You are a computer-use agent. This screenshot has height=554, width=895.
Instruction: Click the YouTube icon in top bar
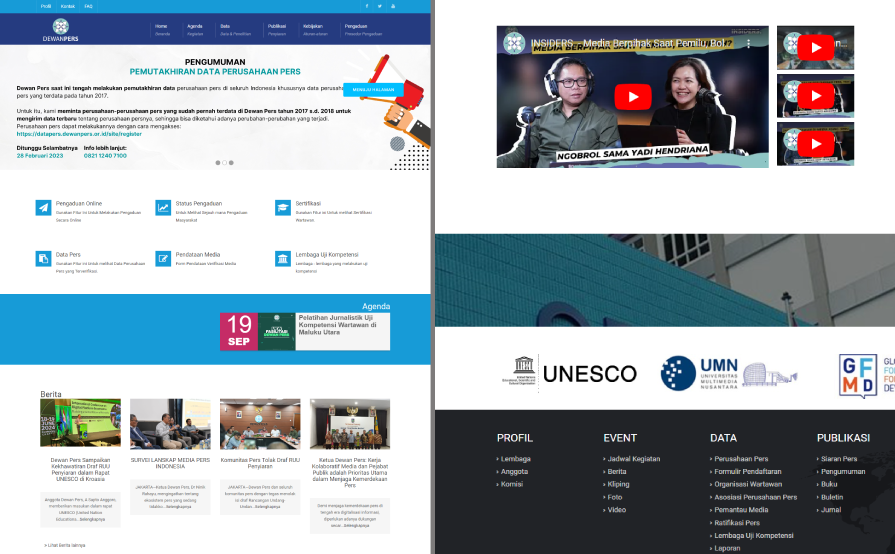[x=393, y=6]
